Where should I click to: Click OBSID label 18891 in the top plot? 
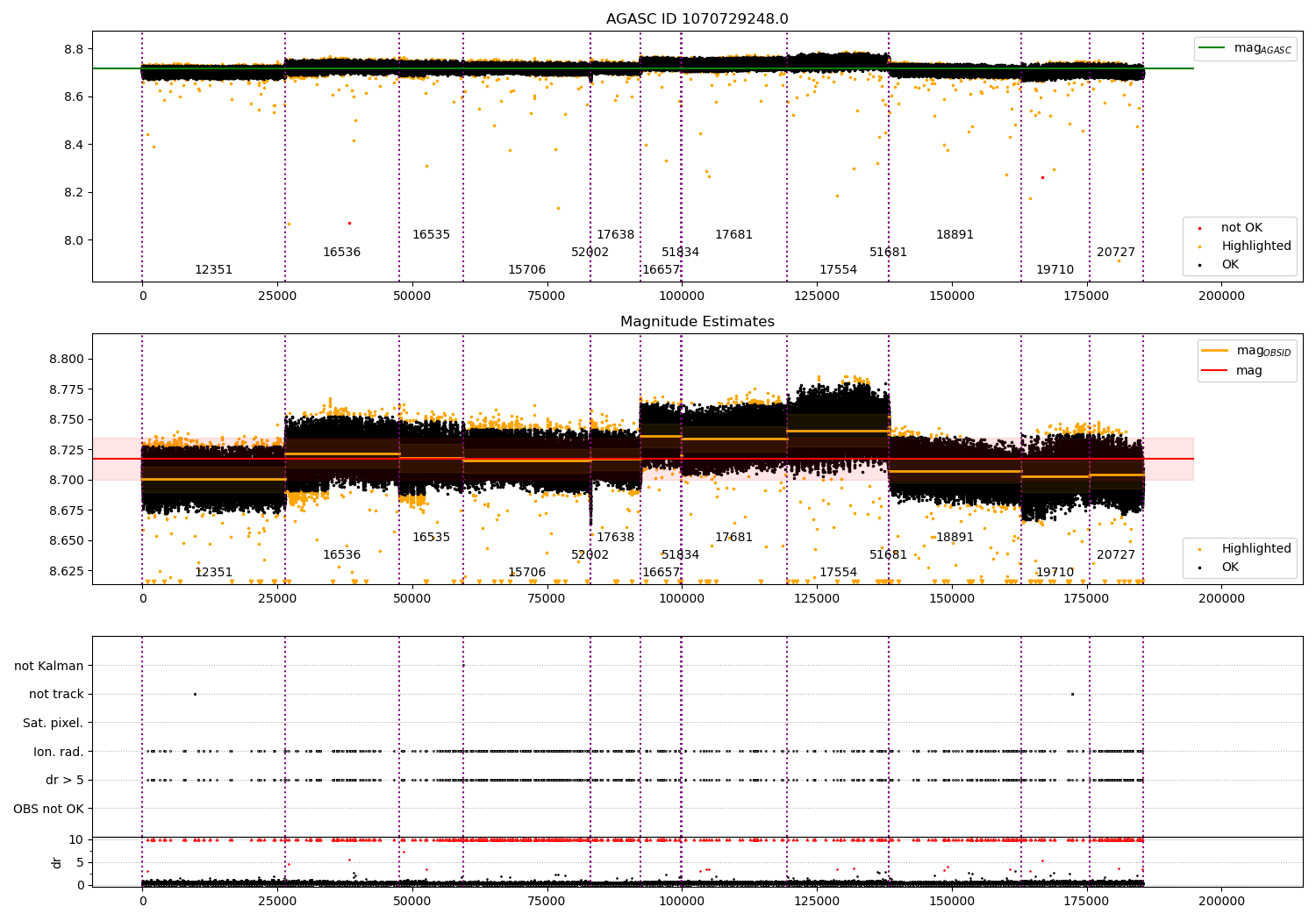[955, 235]
